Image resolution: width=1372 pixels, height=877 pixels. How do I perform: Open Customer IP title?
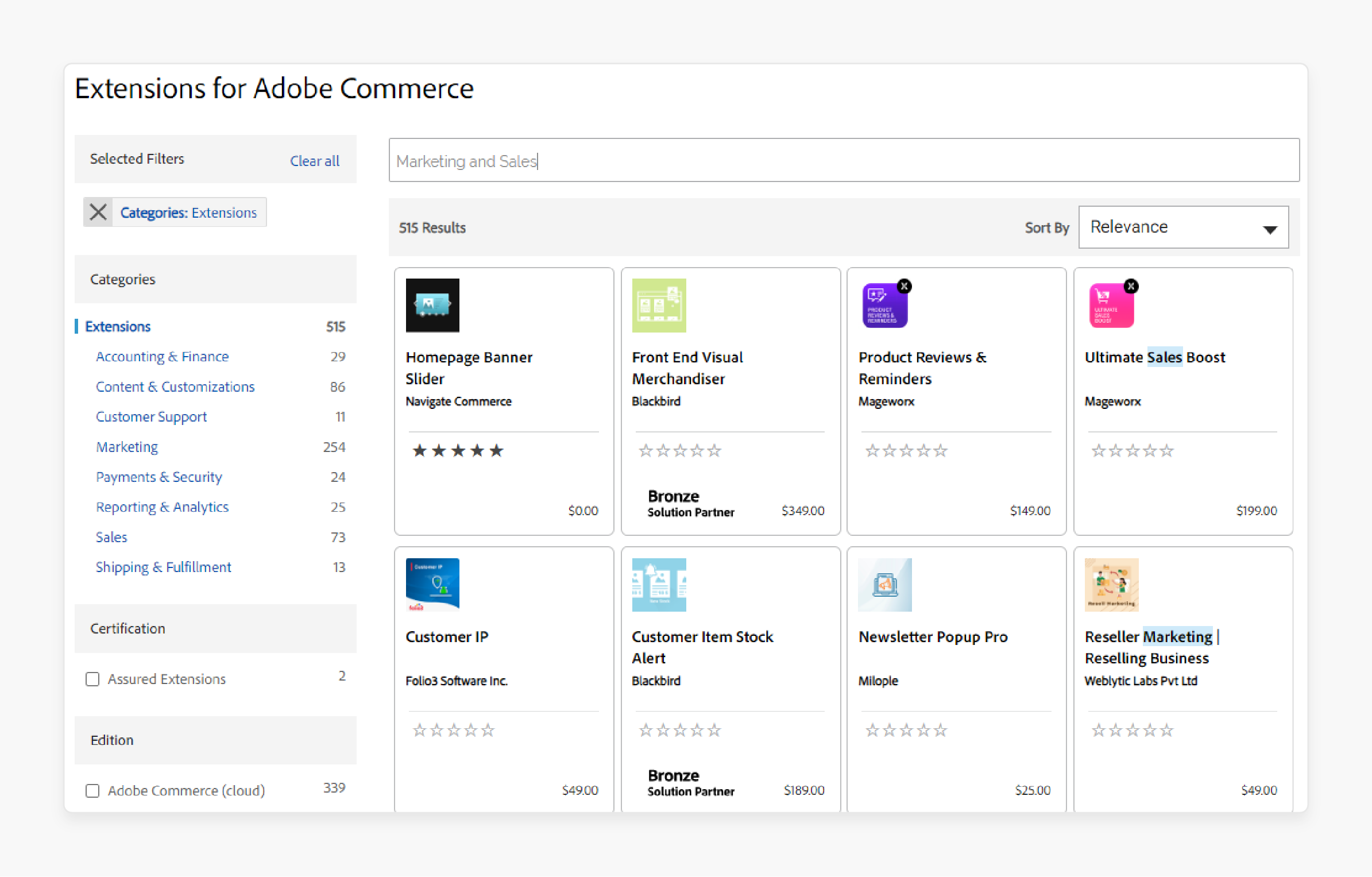tap(447, 637)
